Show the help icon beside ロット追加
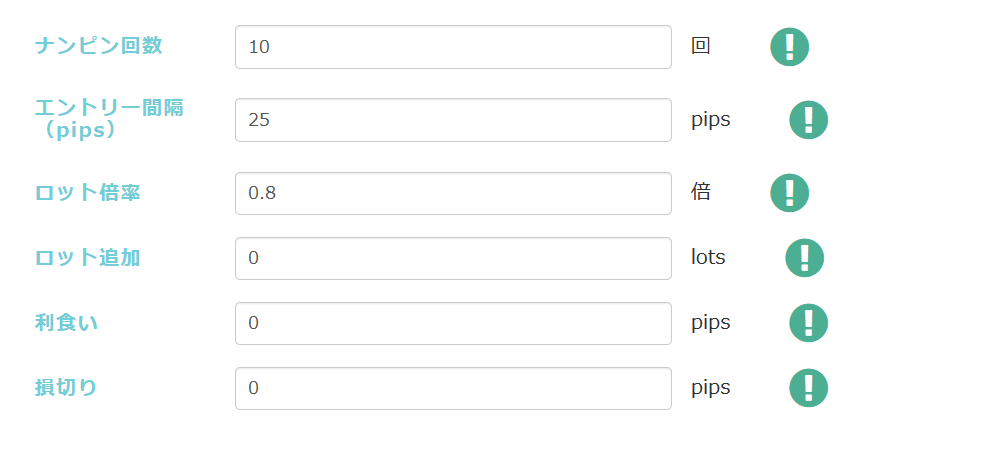The width and height of the screenshot is (992, 459). coord(804,258)
